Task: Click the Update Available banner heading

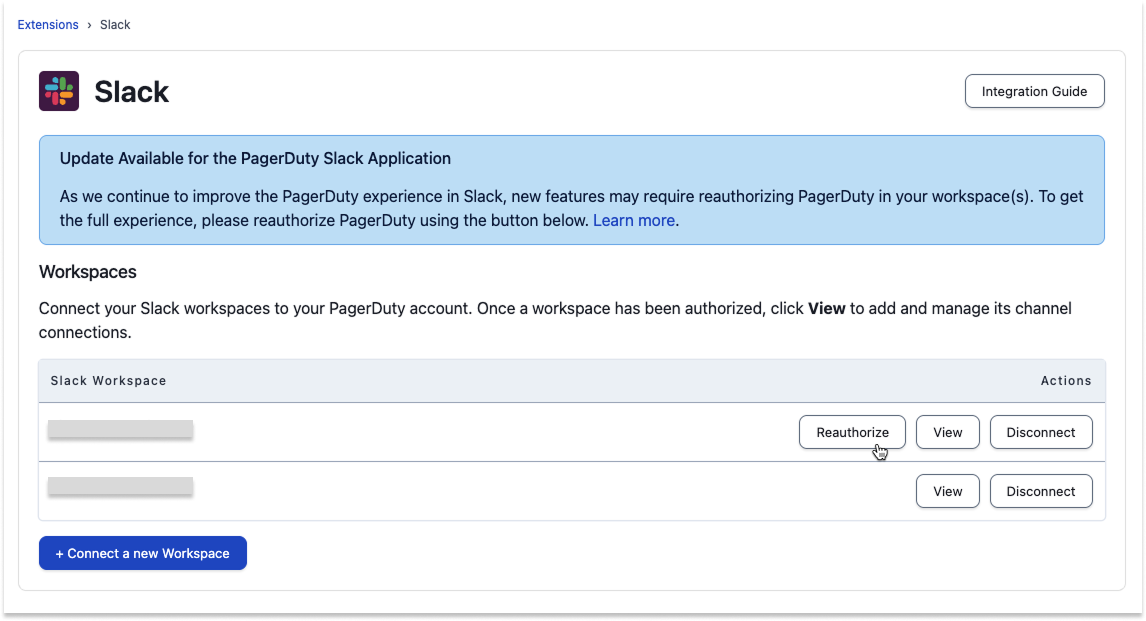Action: click(255, 159)
